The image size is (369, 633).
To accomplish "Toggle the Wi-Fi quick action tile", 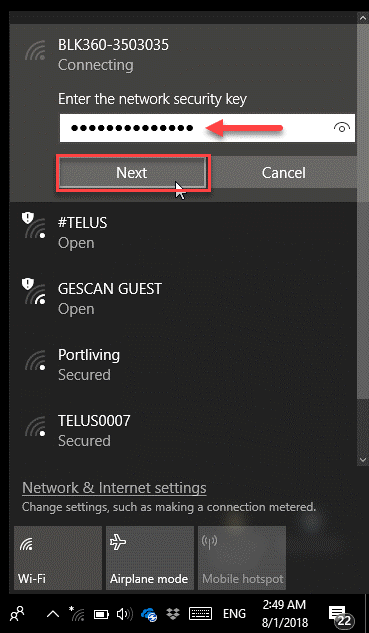I will [58, 558].
